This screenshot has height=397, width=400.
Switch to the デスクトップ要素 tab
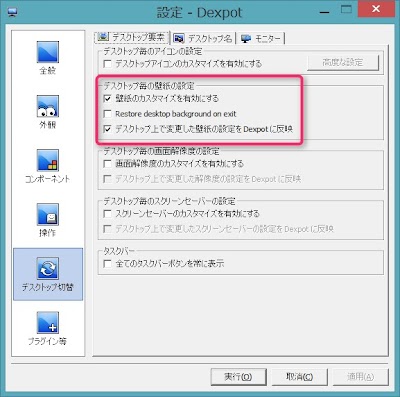(132, 37)
